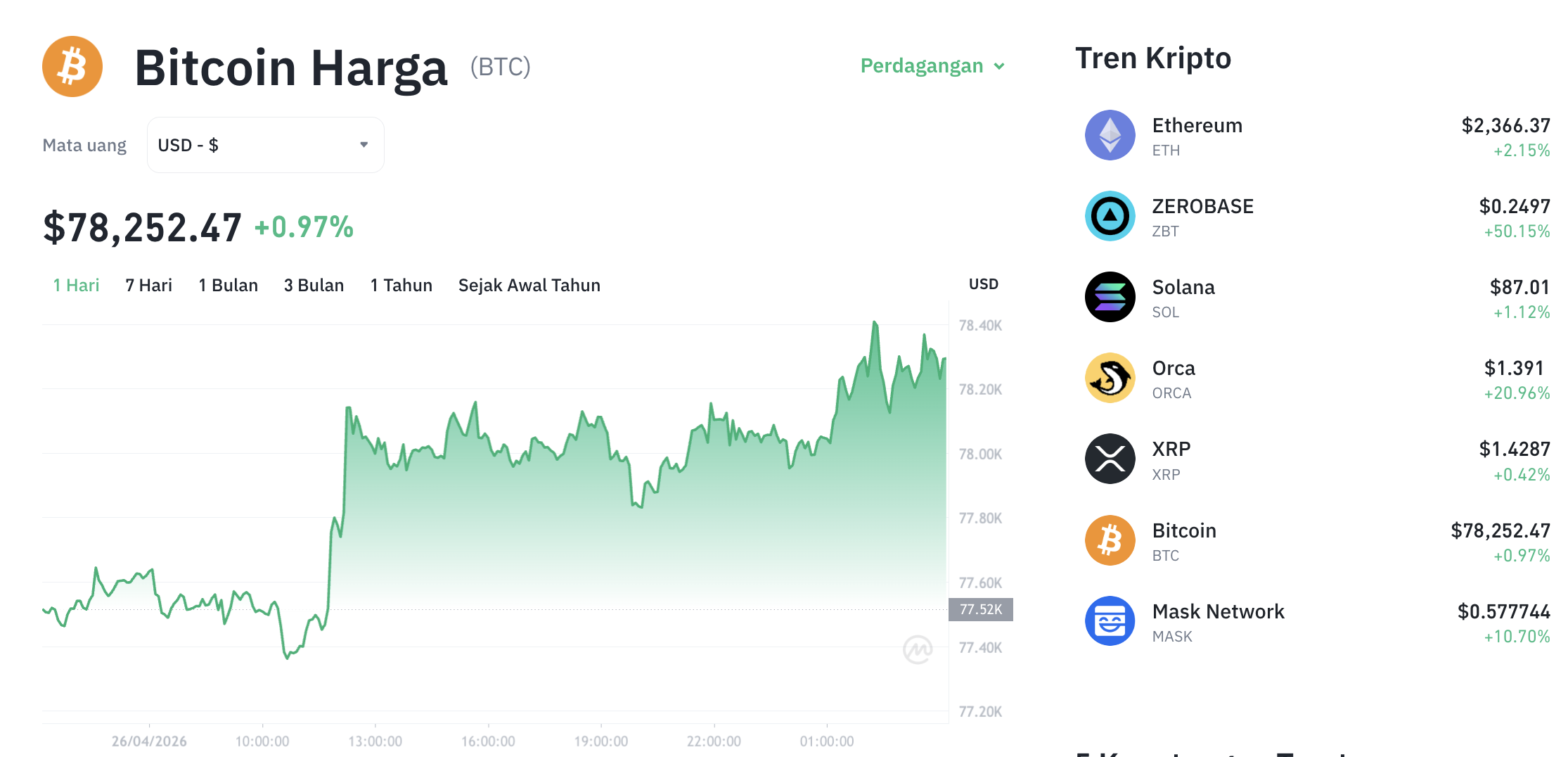Select the 1 Bulan time range

pos(228,285)
